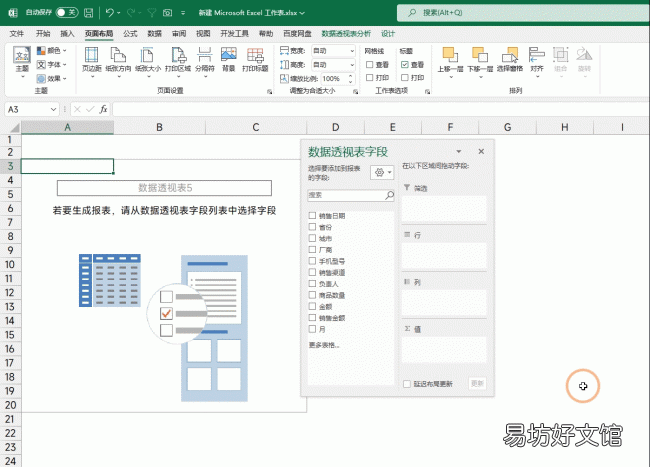Viewport: 650px width, 467px height.
Task: Customize the quick access toolbar dropdown
Action: tap(183, 13)
